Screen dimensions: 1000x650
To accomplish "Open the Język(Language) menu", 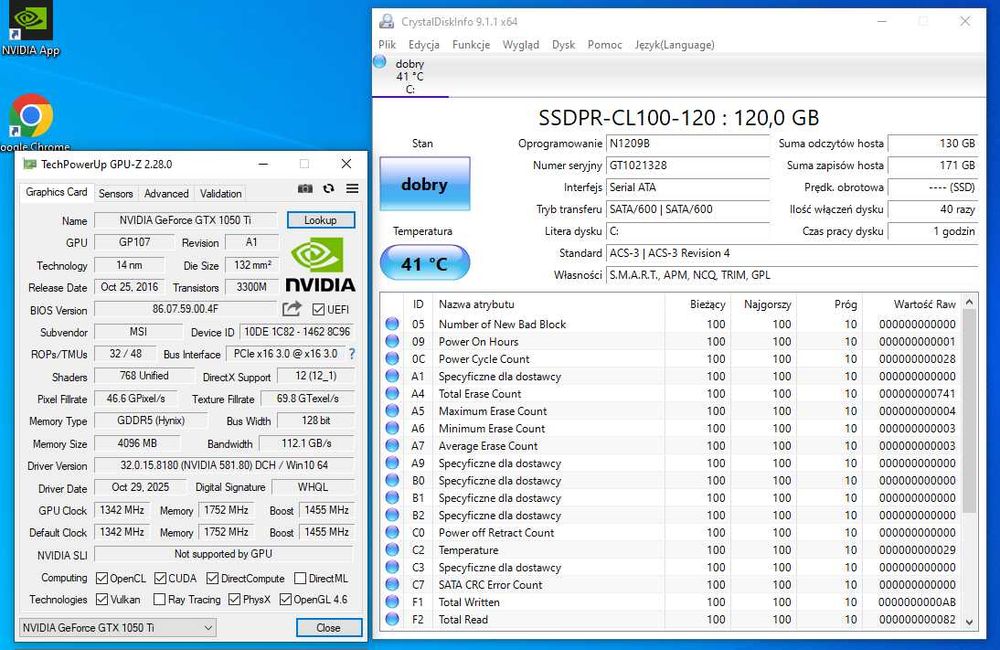I will click(674, 45).
